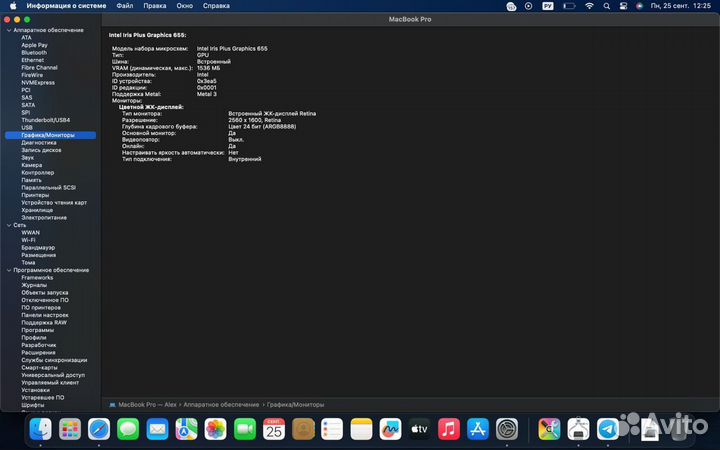Click the date and time display

pyautogui.click(x=681, y=6)
